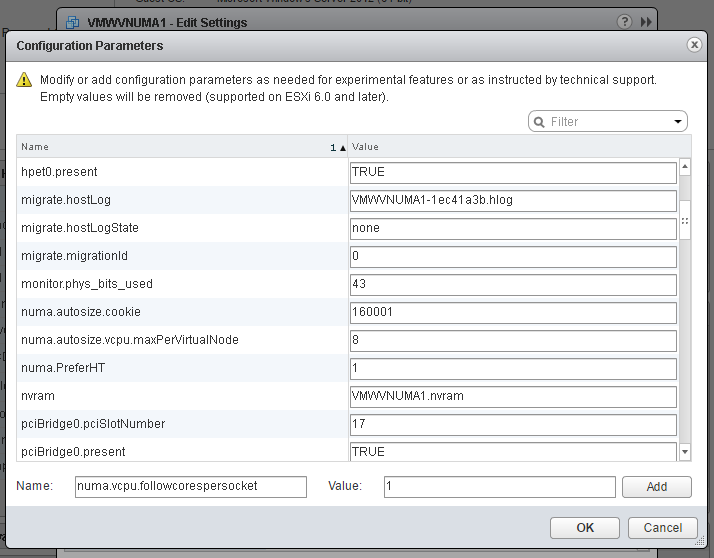Click the numa.PreferHT value field
This screenshot has width=714, height=558.
(x=513, y=368)
